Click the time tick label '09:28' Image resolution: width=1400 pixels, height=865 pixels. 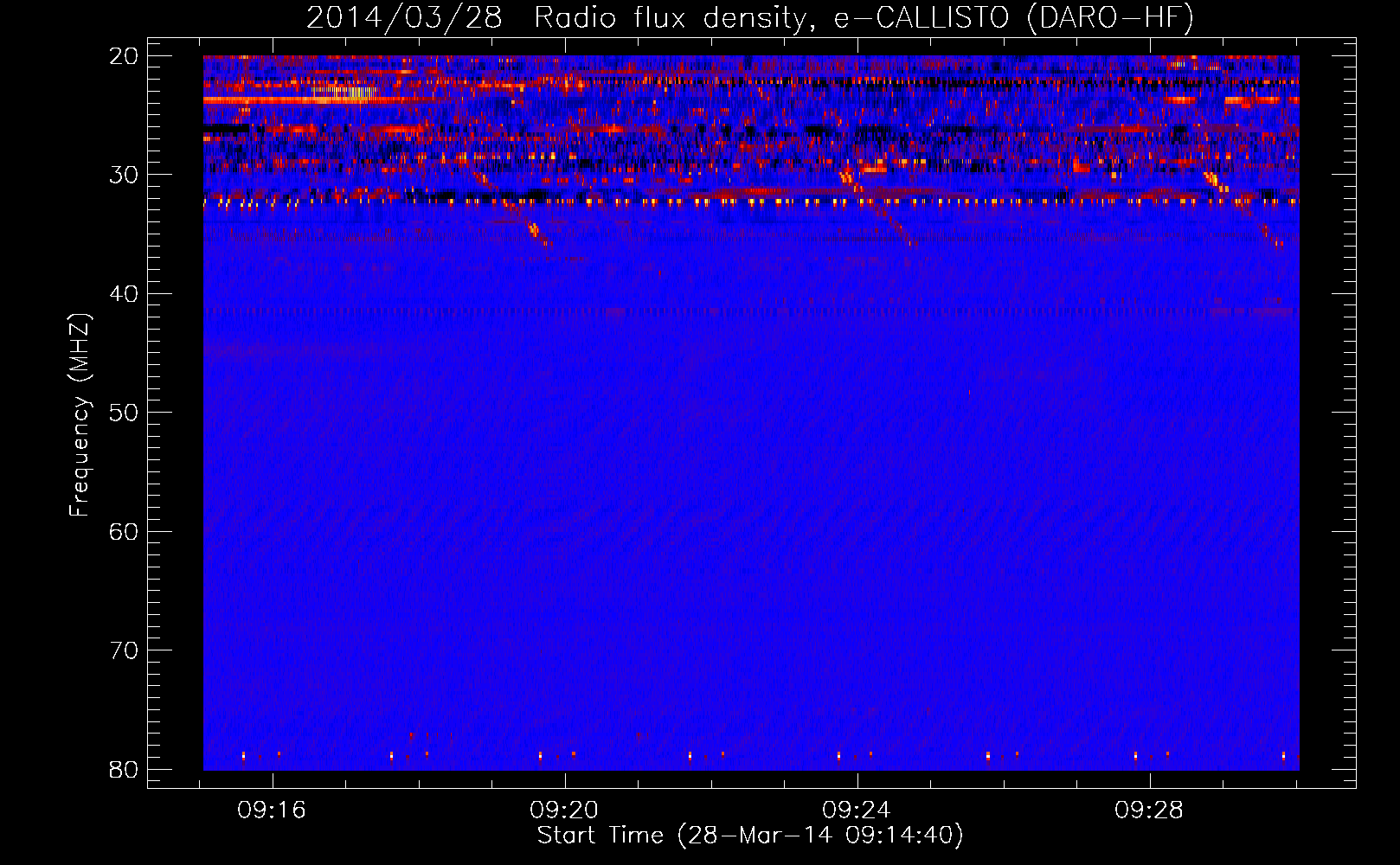[1149, 811]
